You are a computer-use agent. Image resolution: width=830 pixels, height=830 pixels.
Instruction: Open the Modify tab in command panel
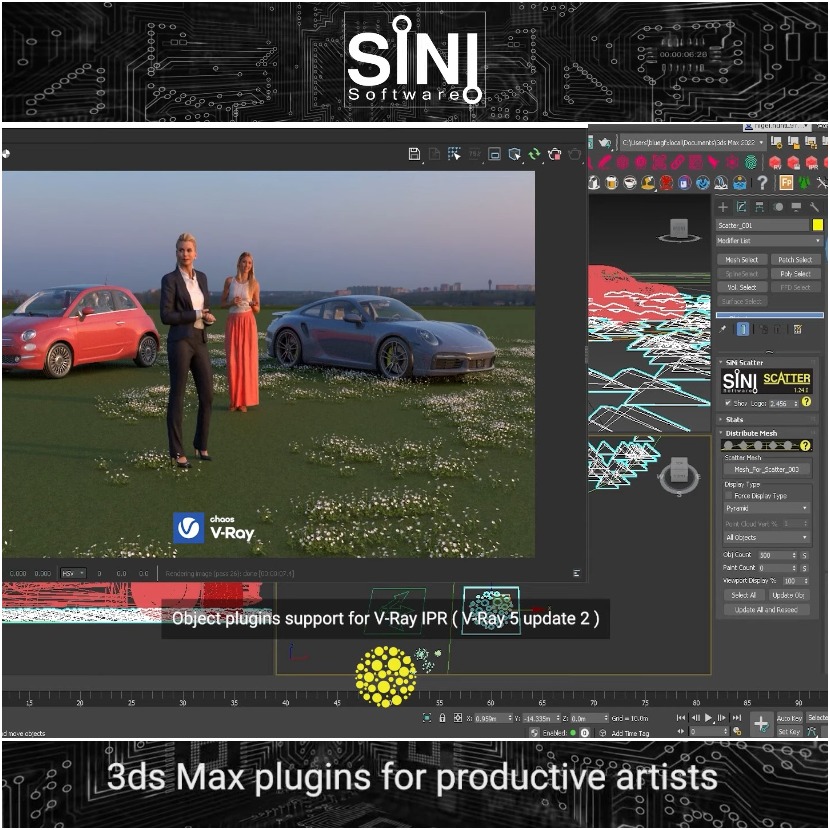(x=742, y=207)
